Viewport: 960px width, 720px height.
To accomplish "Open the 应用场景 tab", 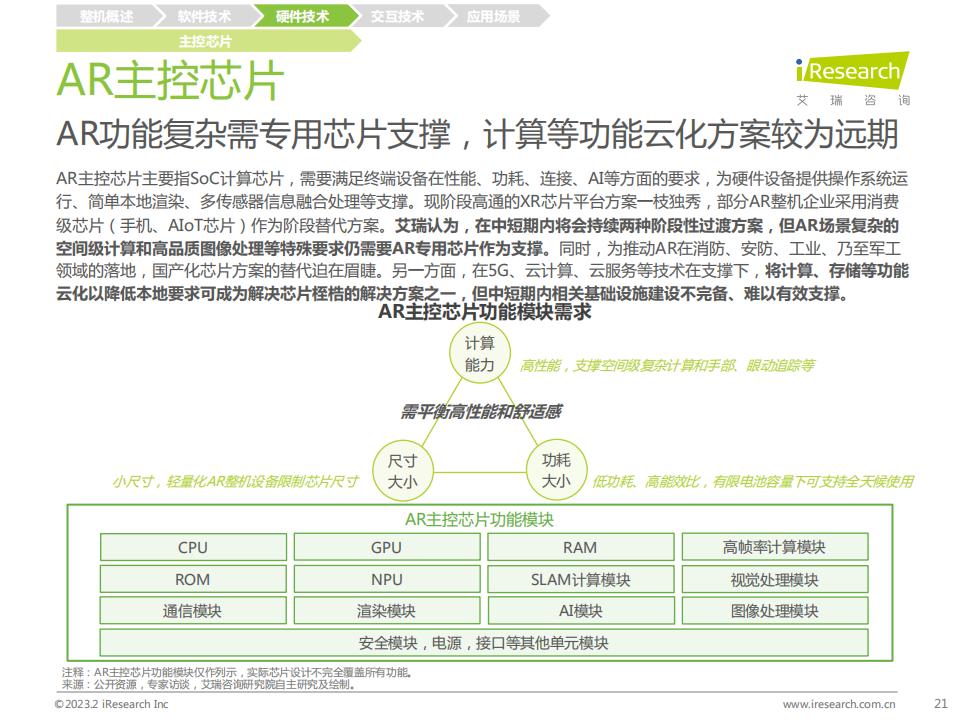I will [x=493, y=16].
